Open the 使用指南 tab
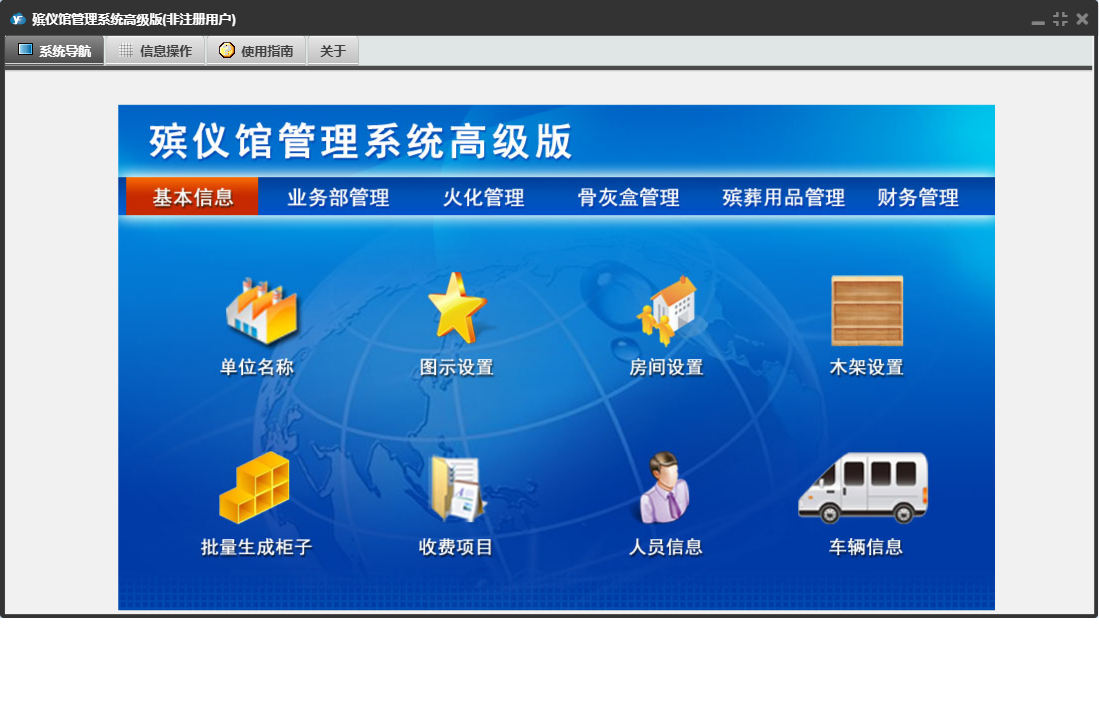Viewport: 1099px width, 723px height. pyautogui.click(x=257, y=50)
